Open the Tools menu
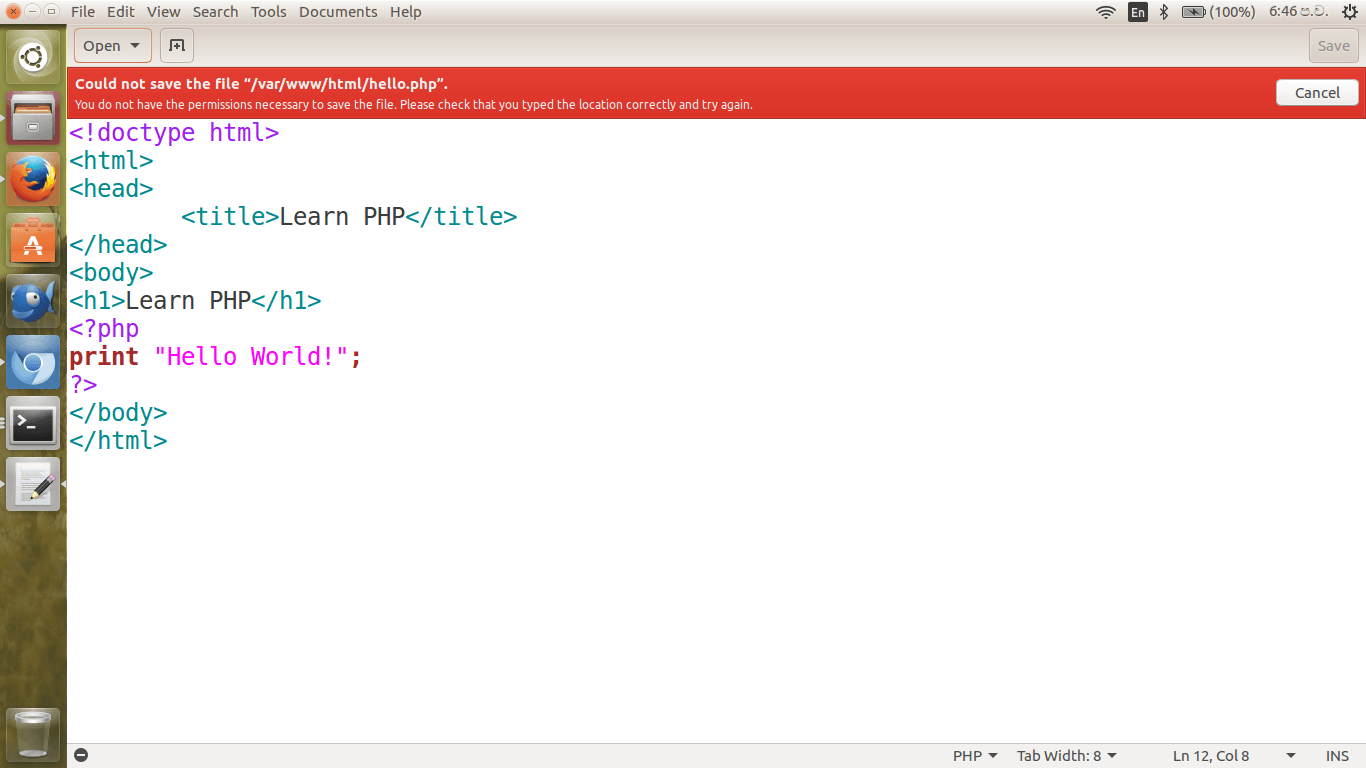 pos(268,12)
